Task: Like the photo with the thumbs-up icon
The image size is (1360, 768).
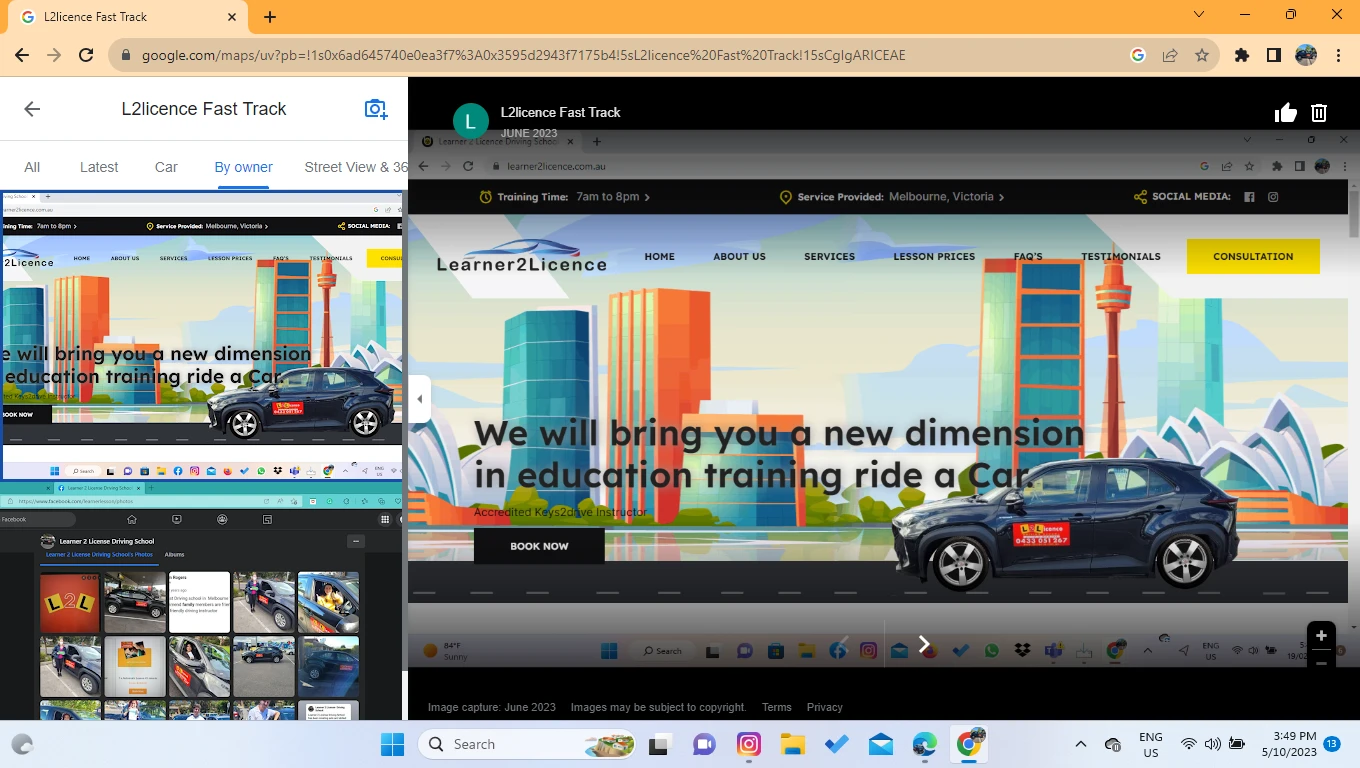Action: click(1286, 112)
